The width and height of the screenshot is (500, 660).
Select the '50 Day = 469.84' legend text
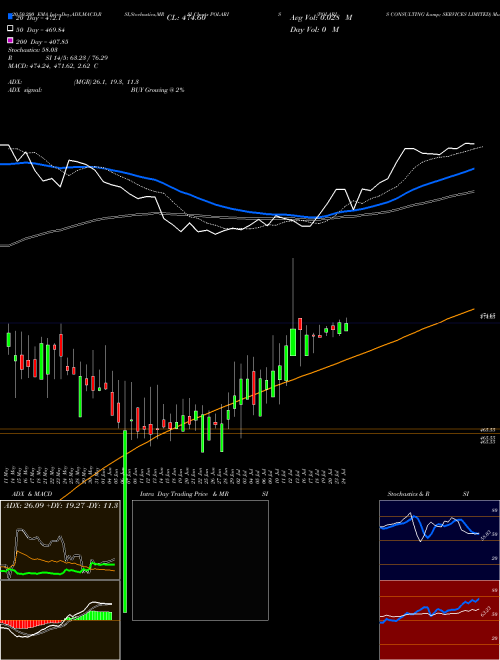tap(40, 29)
